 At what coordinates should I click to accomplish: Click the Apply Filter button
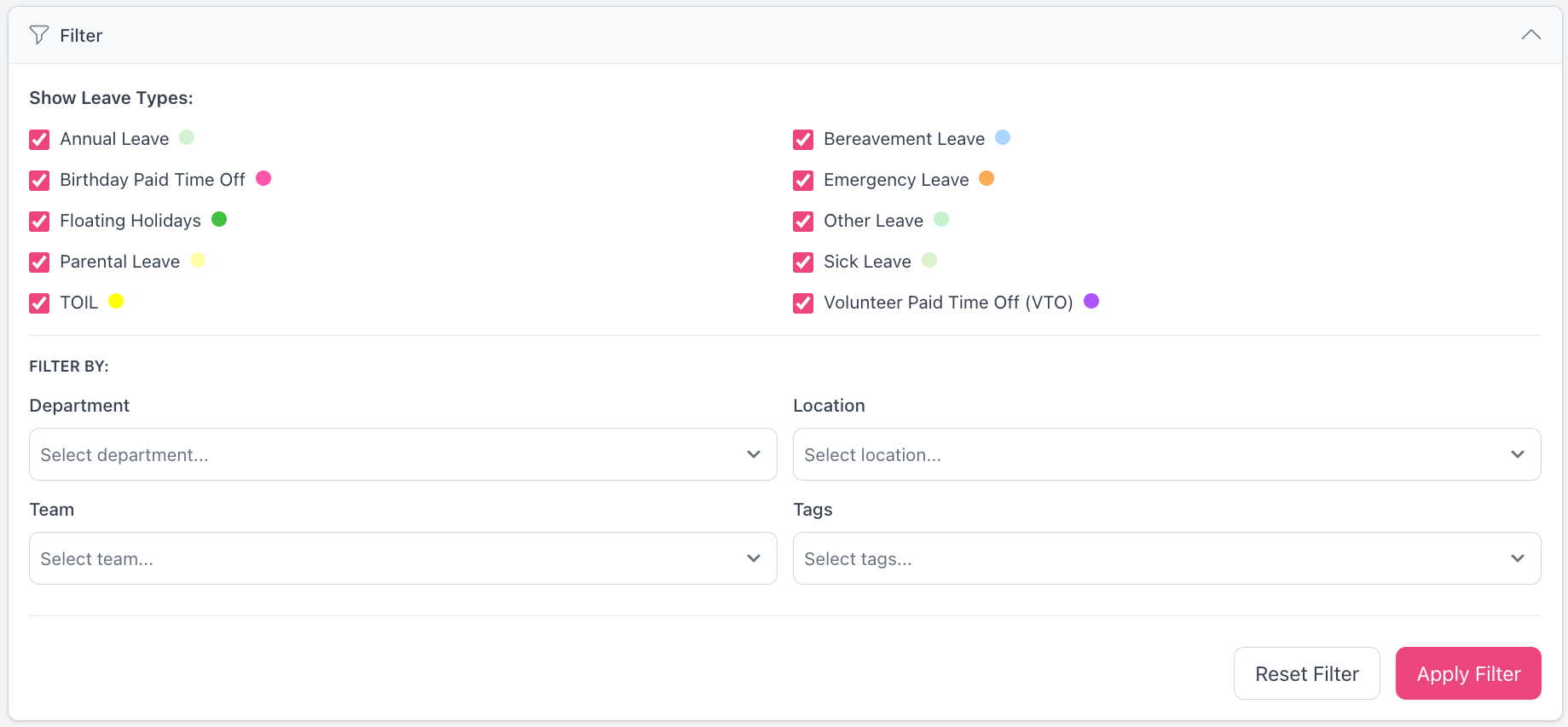coord(1468,673)
